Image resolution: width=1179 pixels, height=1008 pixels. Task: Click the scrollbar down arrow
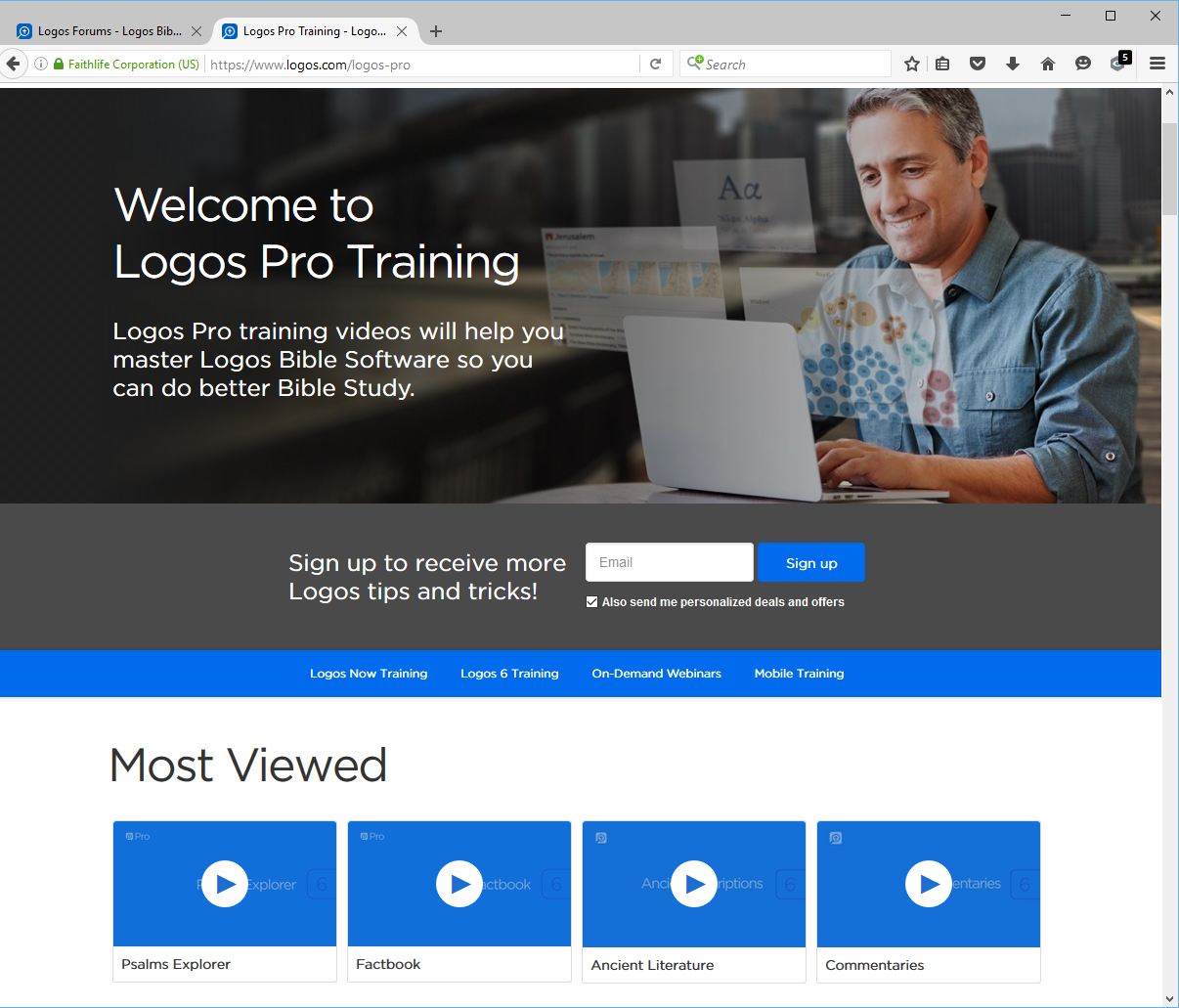coord(1169,999)
